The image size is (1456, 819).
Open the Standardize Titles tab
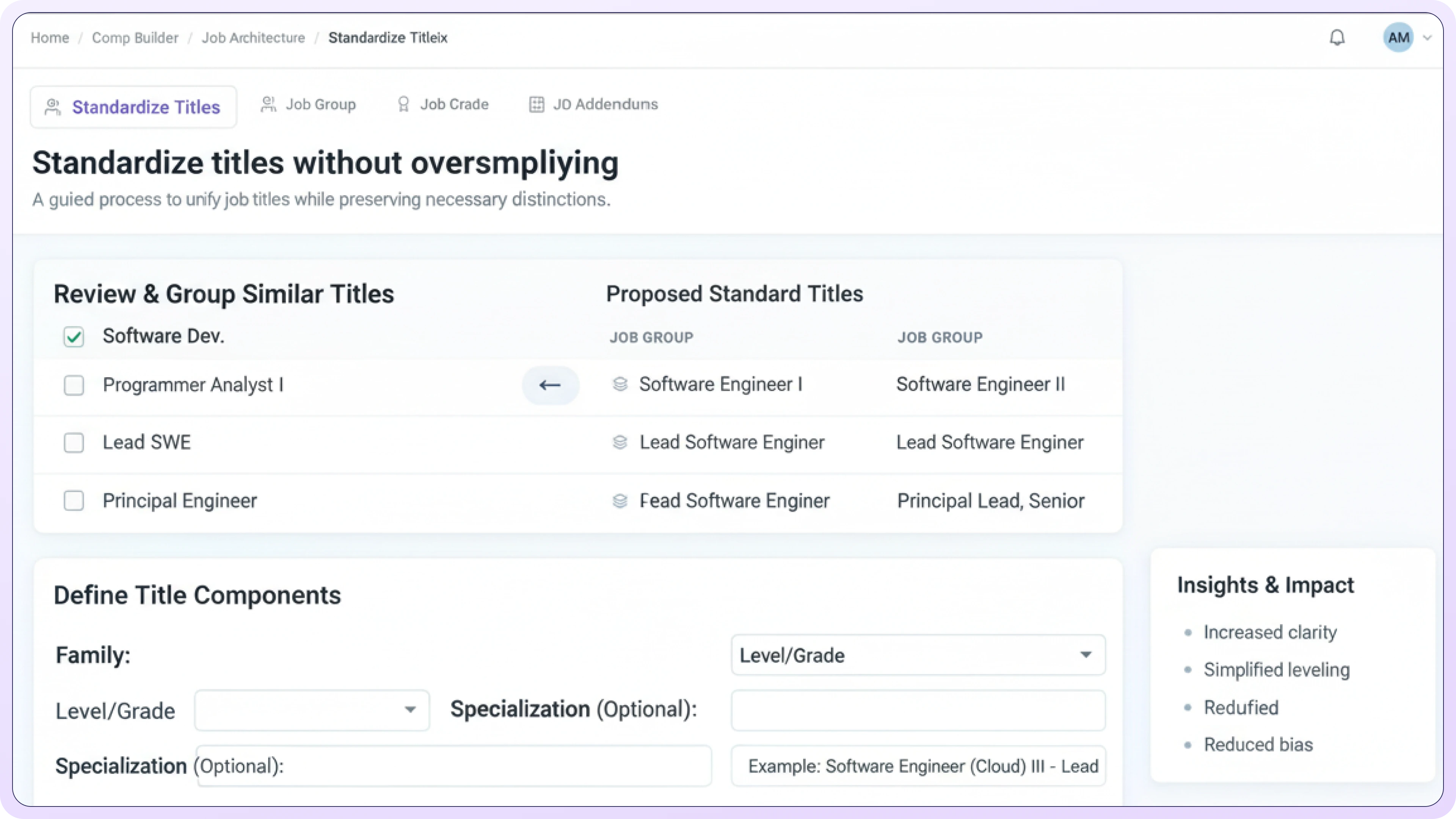[x=134, y=107]
